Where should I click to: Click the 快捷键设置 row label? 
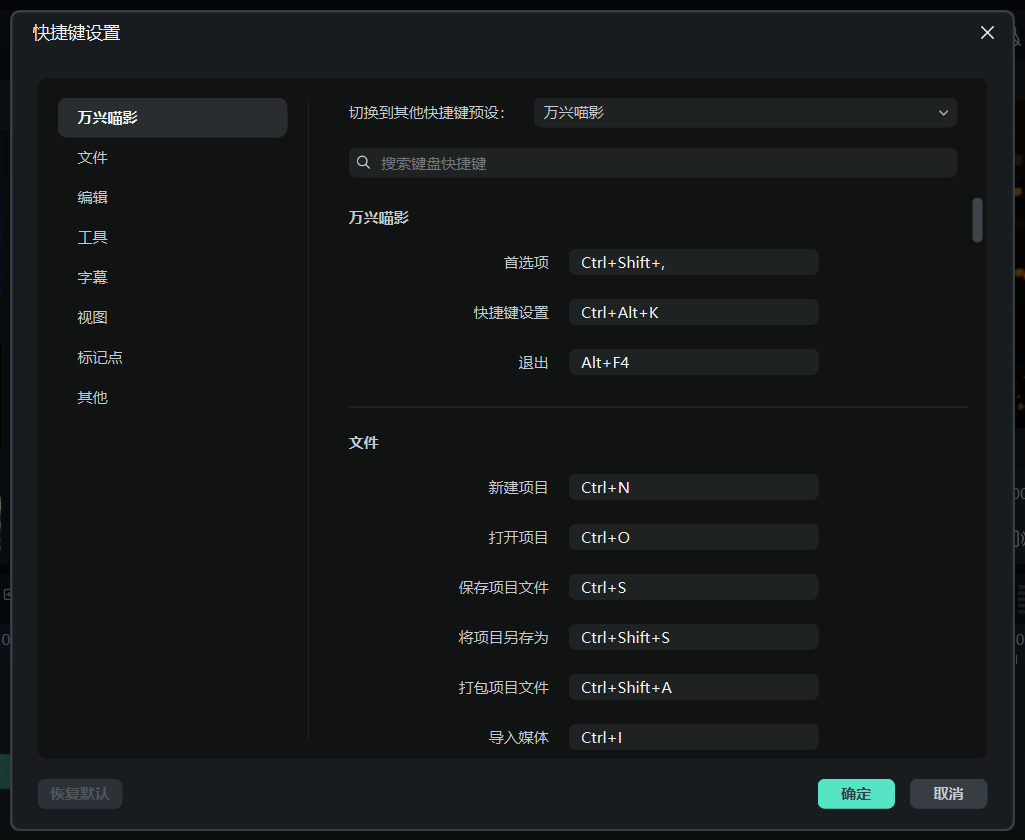click(511, 313)
